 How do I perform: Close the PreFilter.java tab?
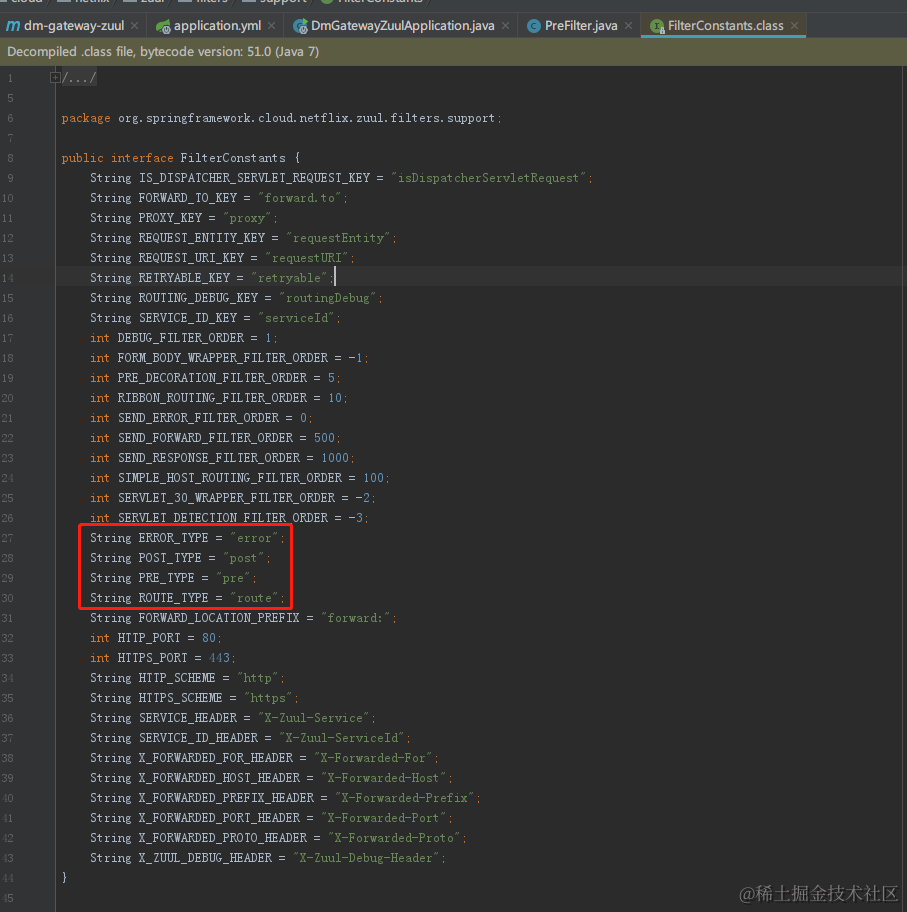click(628, 26)
